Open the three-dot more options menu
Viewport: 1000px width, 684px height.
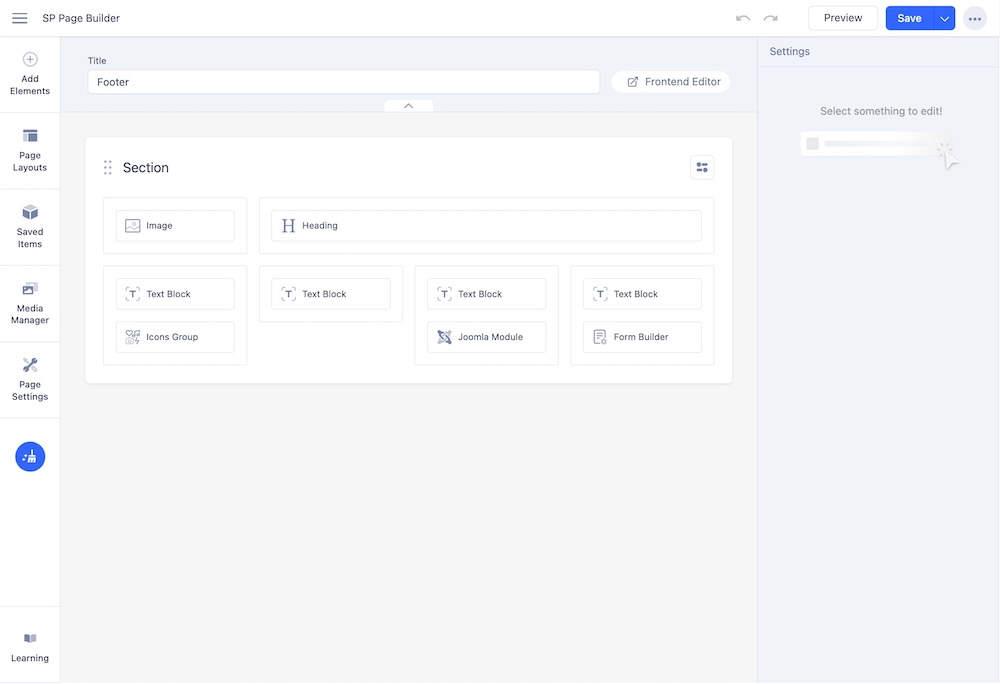coord(974,18)
